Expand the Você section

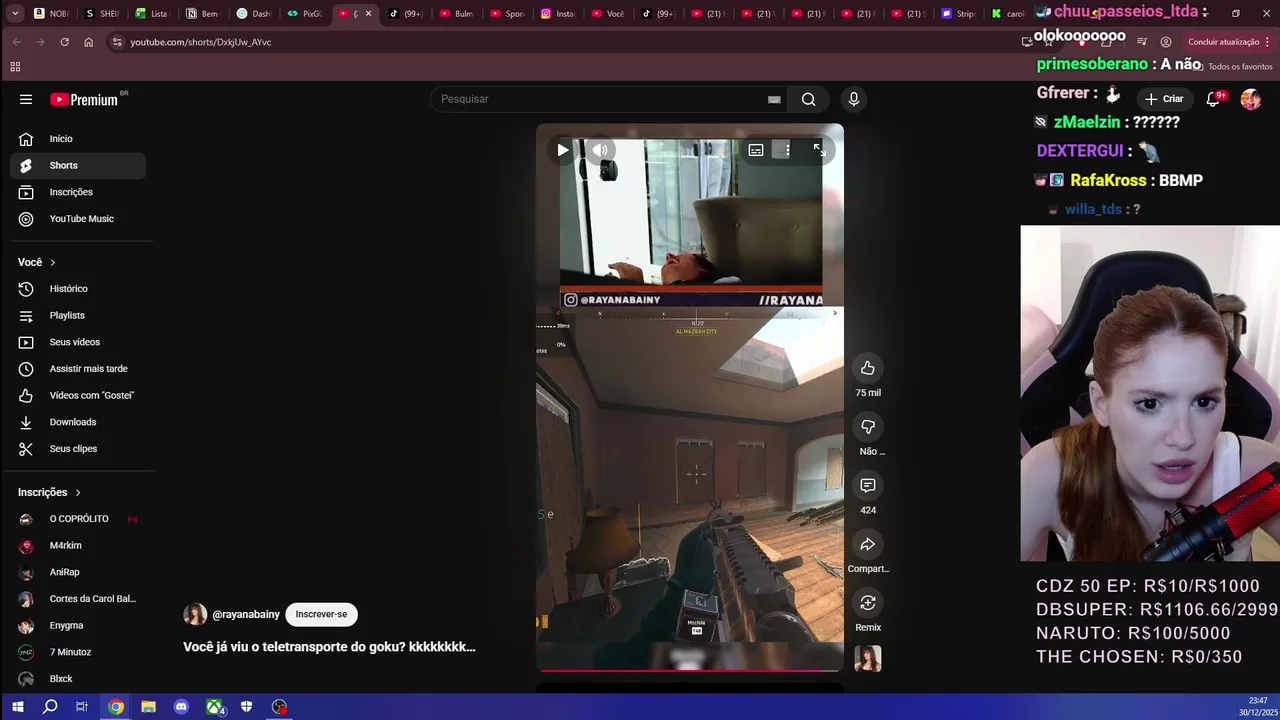tap(37, 262)
